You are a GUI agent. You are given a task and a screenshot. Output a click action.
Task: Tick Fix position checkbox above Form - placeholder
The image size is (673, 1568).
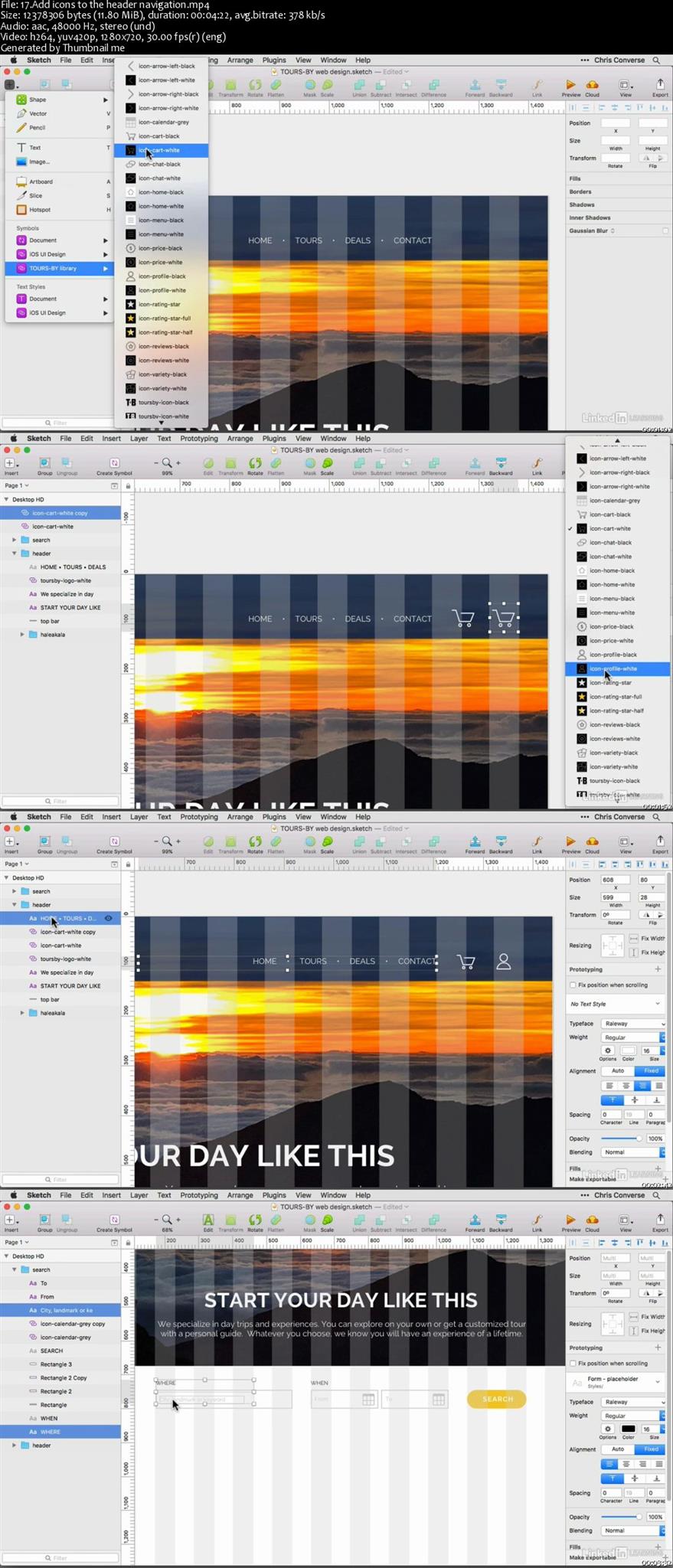pos(573,1363)
